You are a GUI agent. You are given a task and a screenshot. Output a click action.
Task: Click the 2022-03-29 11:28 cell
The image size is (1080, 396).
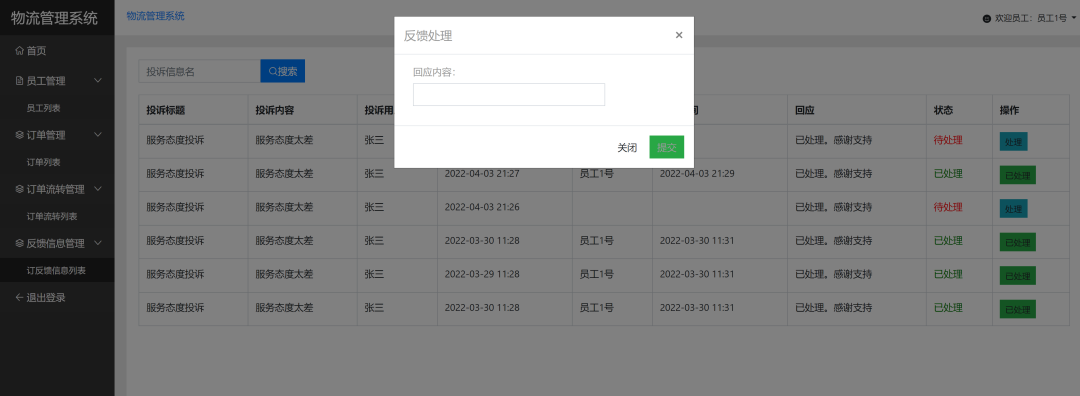pyautogui.click(x=482, y=274)
